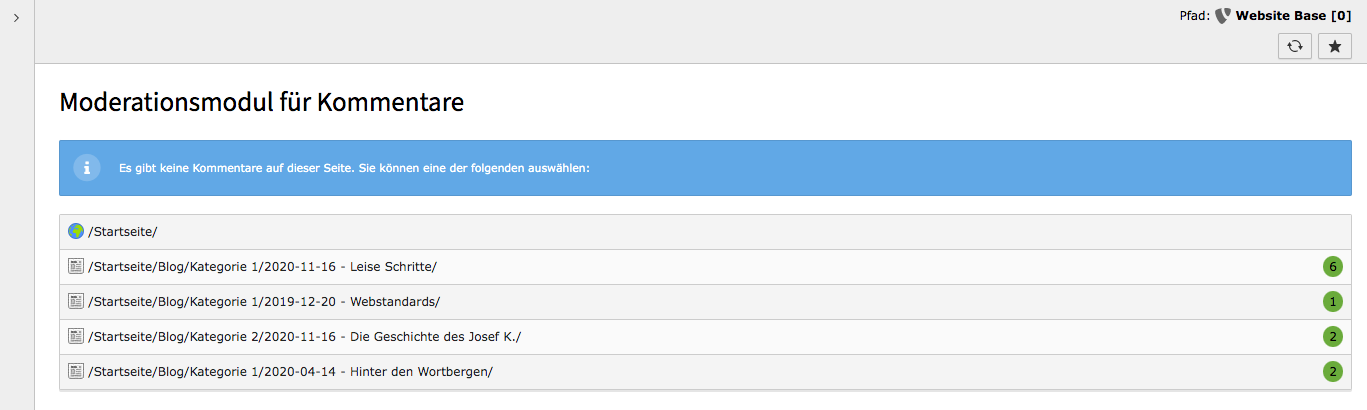Click the comment badge on Wortbergen row
The height and width of the screenshot is (410, 1367).
[x=1332, y=372]
